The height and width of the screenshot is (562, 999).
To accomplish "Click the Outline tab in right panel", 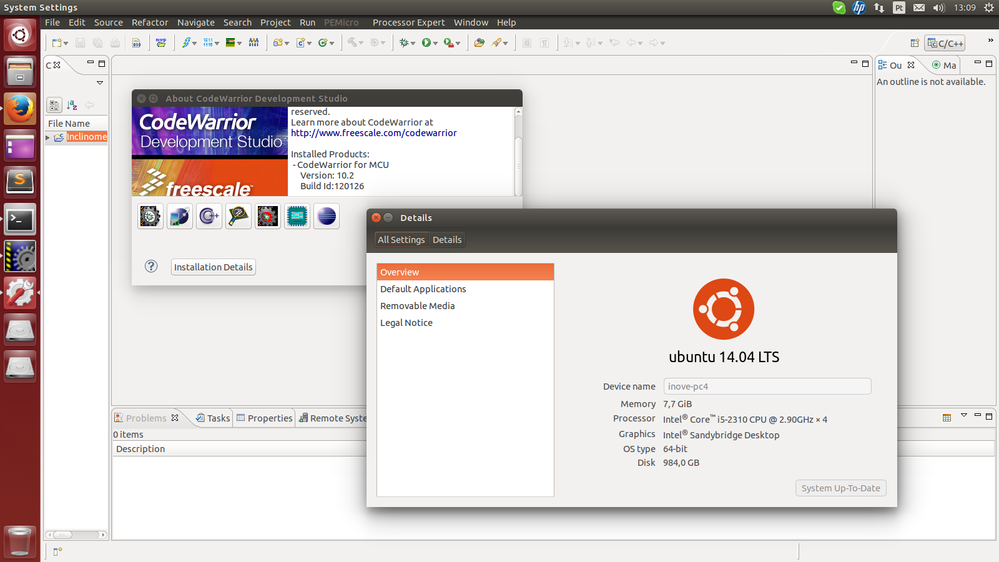I will coord(895,65).
